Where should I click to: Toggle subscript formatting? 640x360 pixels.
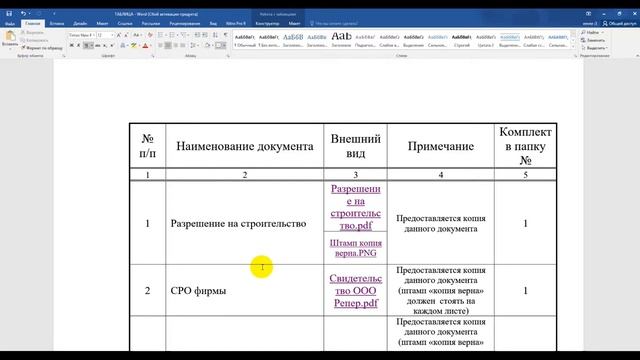[105, 45]
